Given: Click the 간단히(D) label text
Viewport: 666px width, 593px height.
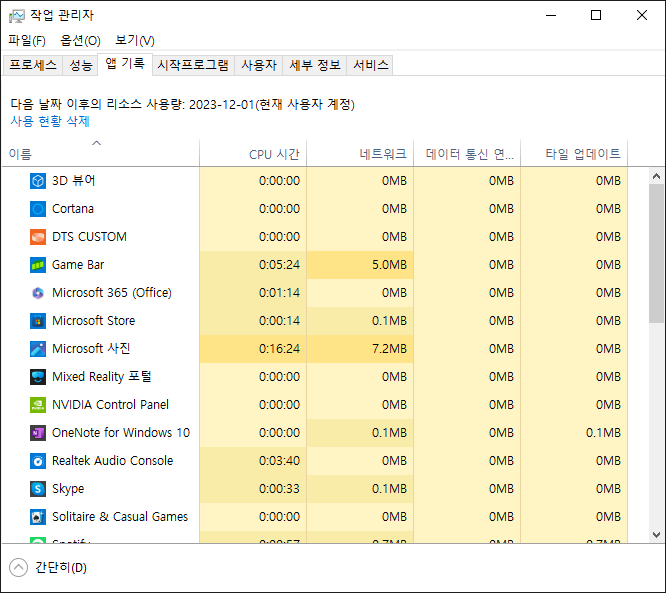Looking at the screenshot, I should coord(61,568).
